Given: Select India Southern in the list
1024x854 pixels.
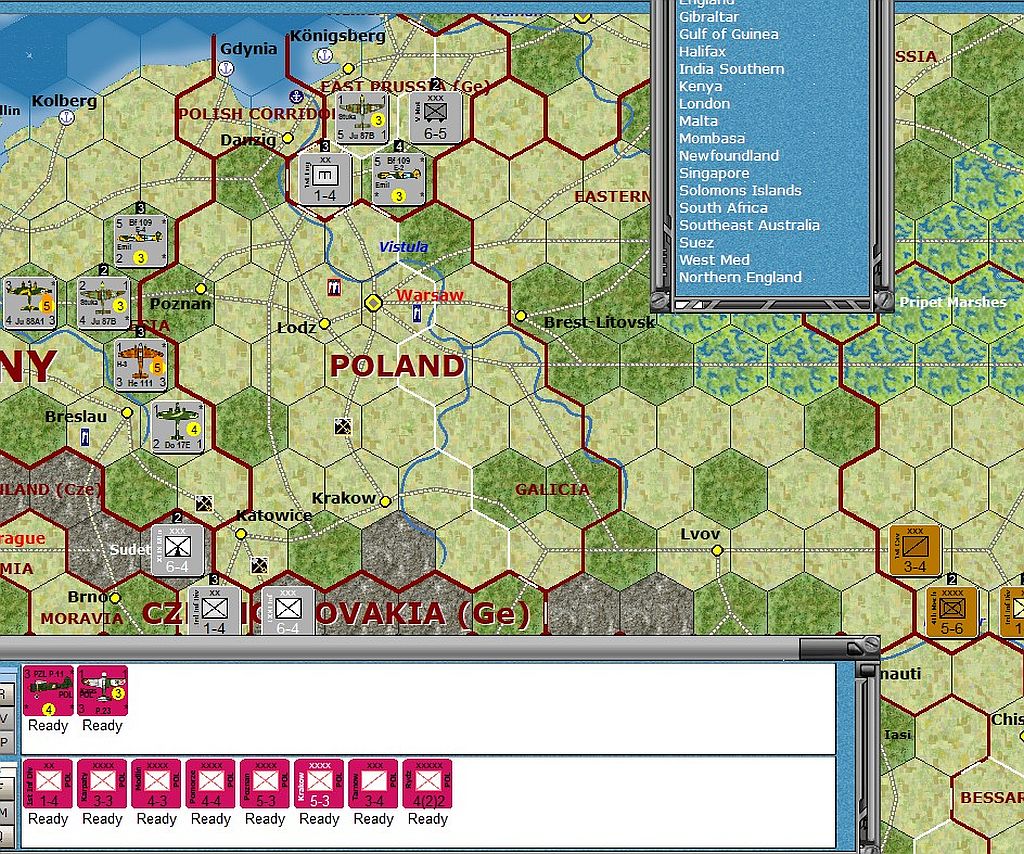Looking at the screenshot, I should tap(732, 69).
